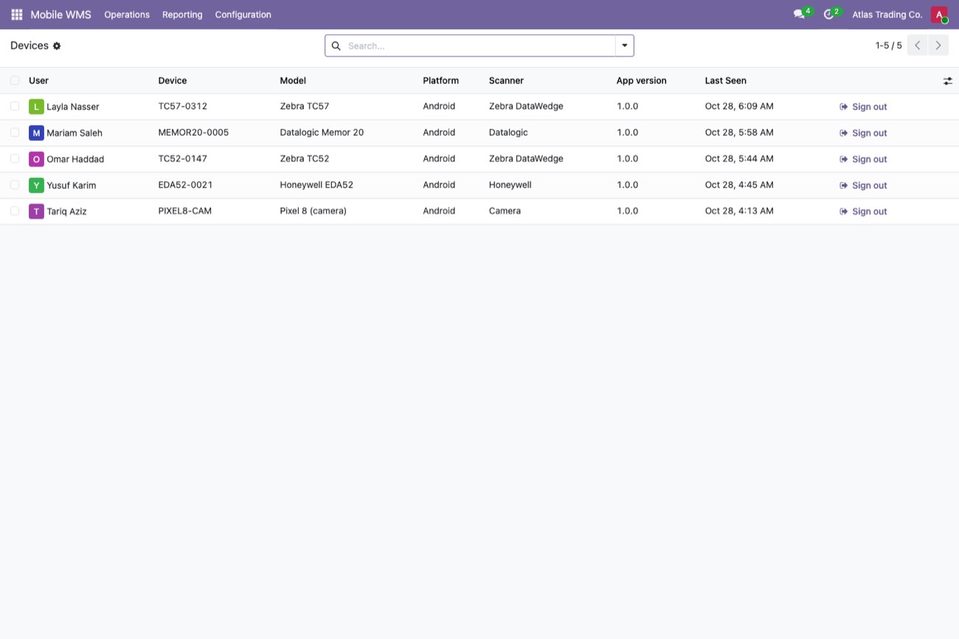Open the apps grid menu icon

pos(17,14)
